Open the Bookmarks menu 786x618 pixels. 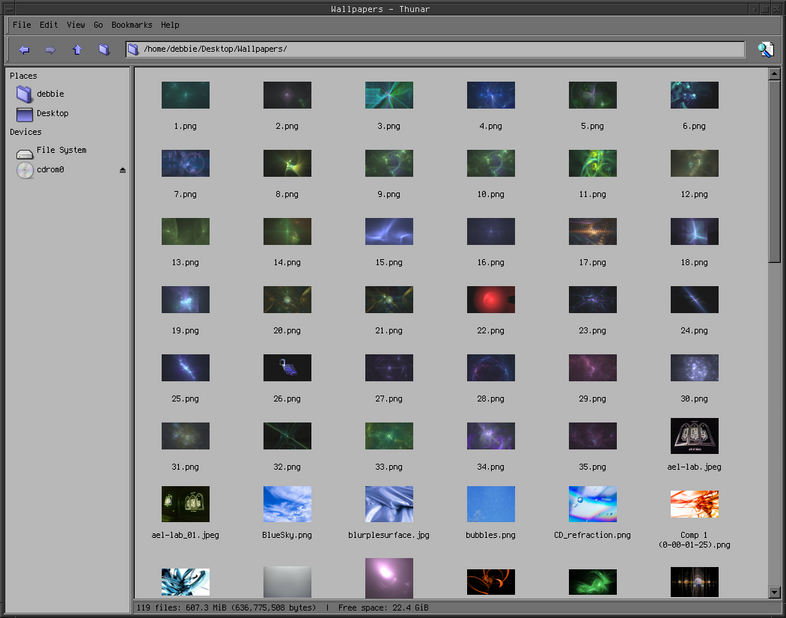132,25
